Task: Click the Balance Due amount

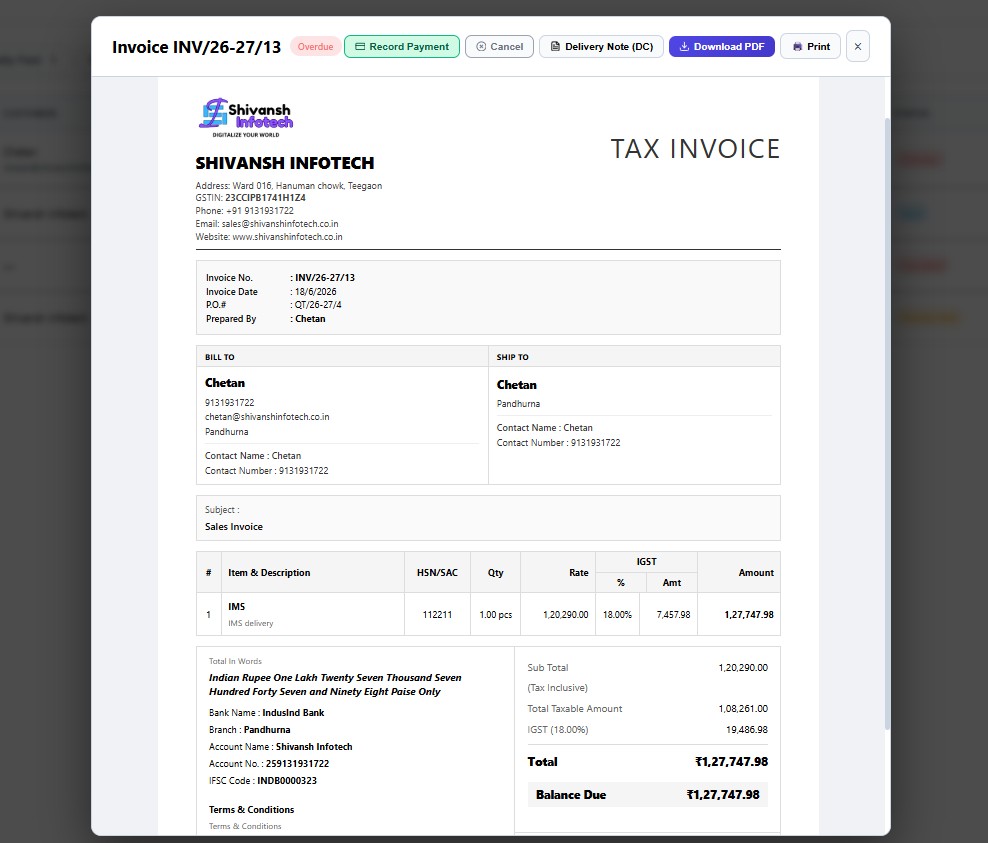Action: (723, 795)
